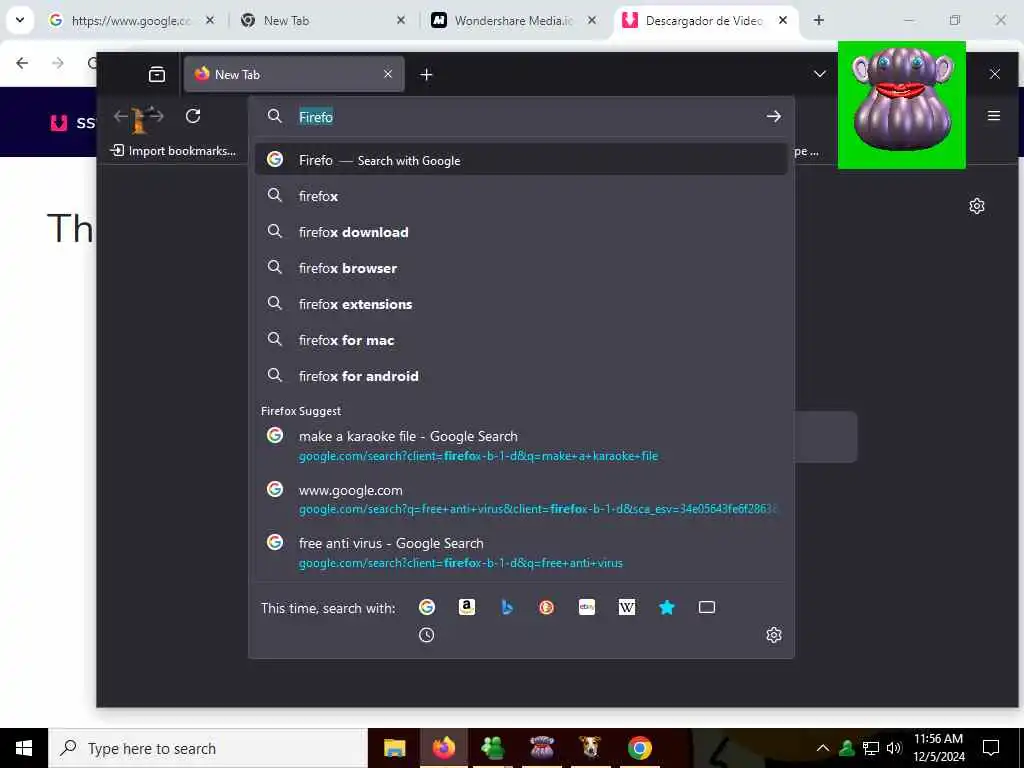The width and height of the screenshot is (1024, 768).
Task: Reload the Firefox page
Action: pos(193,116)
